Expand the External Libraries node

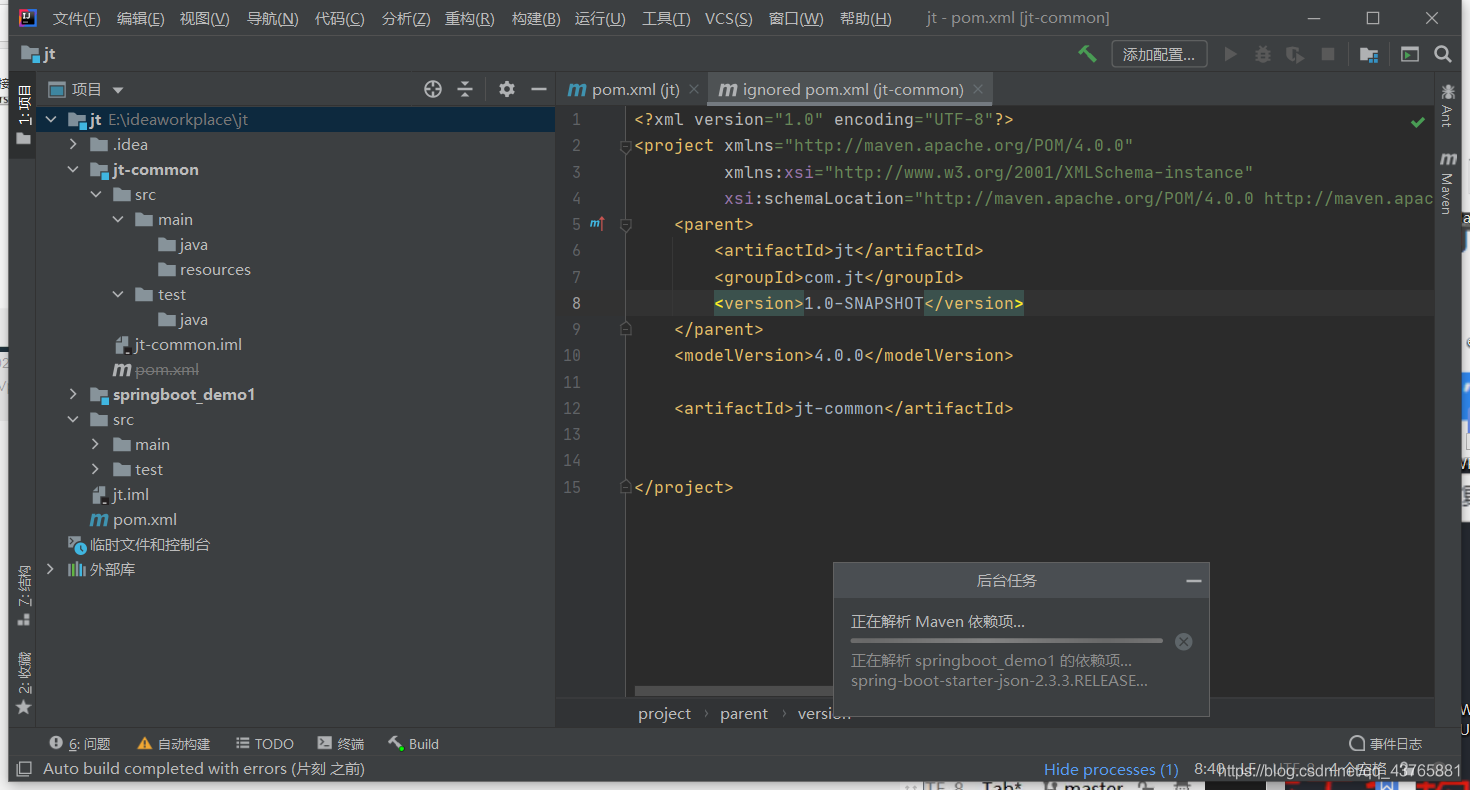[x=51, y=570]
